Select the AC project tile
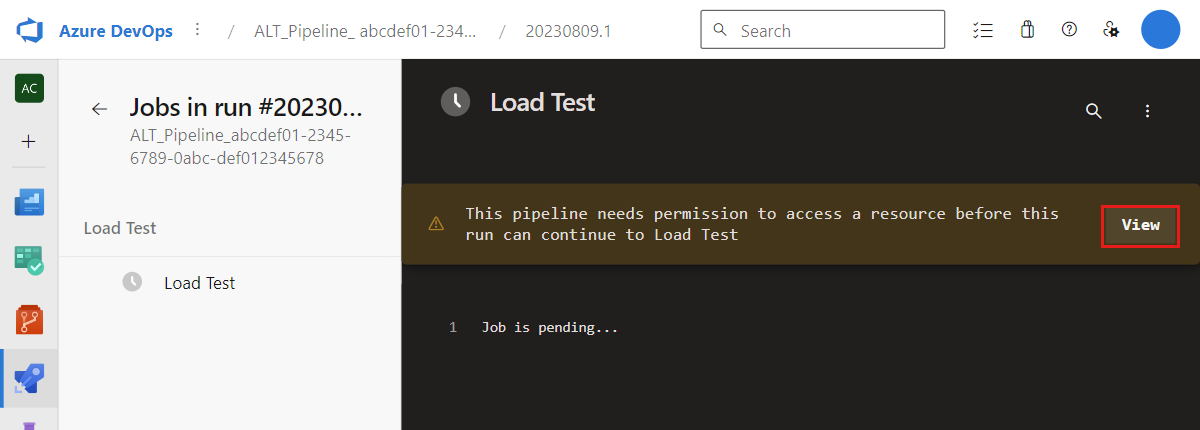Screen dimensions: 1200x430 29,88
